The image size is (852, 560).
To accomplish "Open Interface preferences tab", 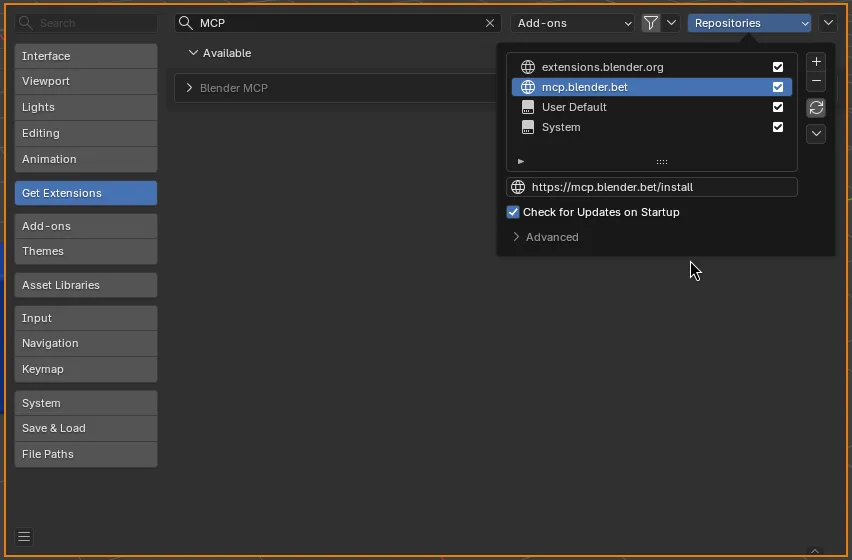I will pos(86,56).
